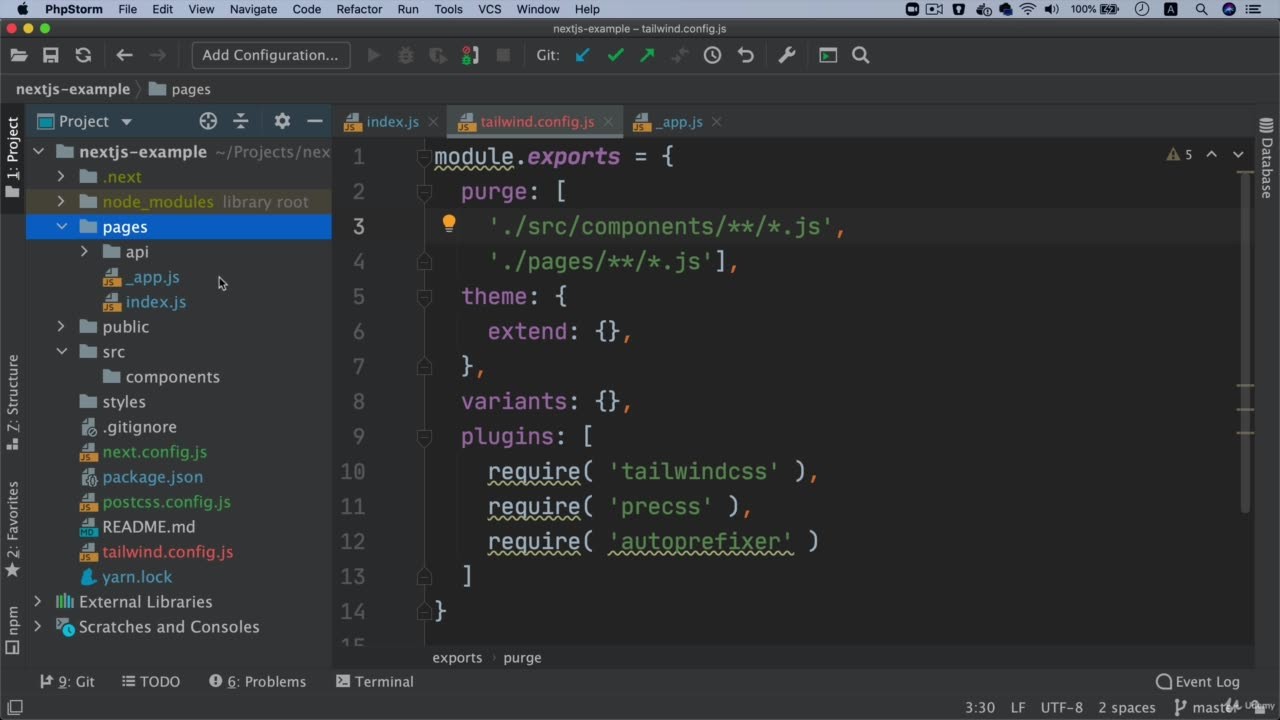The width and height of the screenshot is (1280, 720).
Task: Open the VCS menu
Action: point(489,9)
